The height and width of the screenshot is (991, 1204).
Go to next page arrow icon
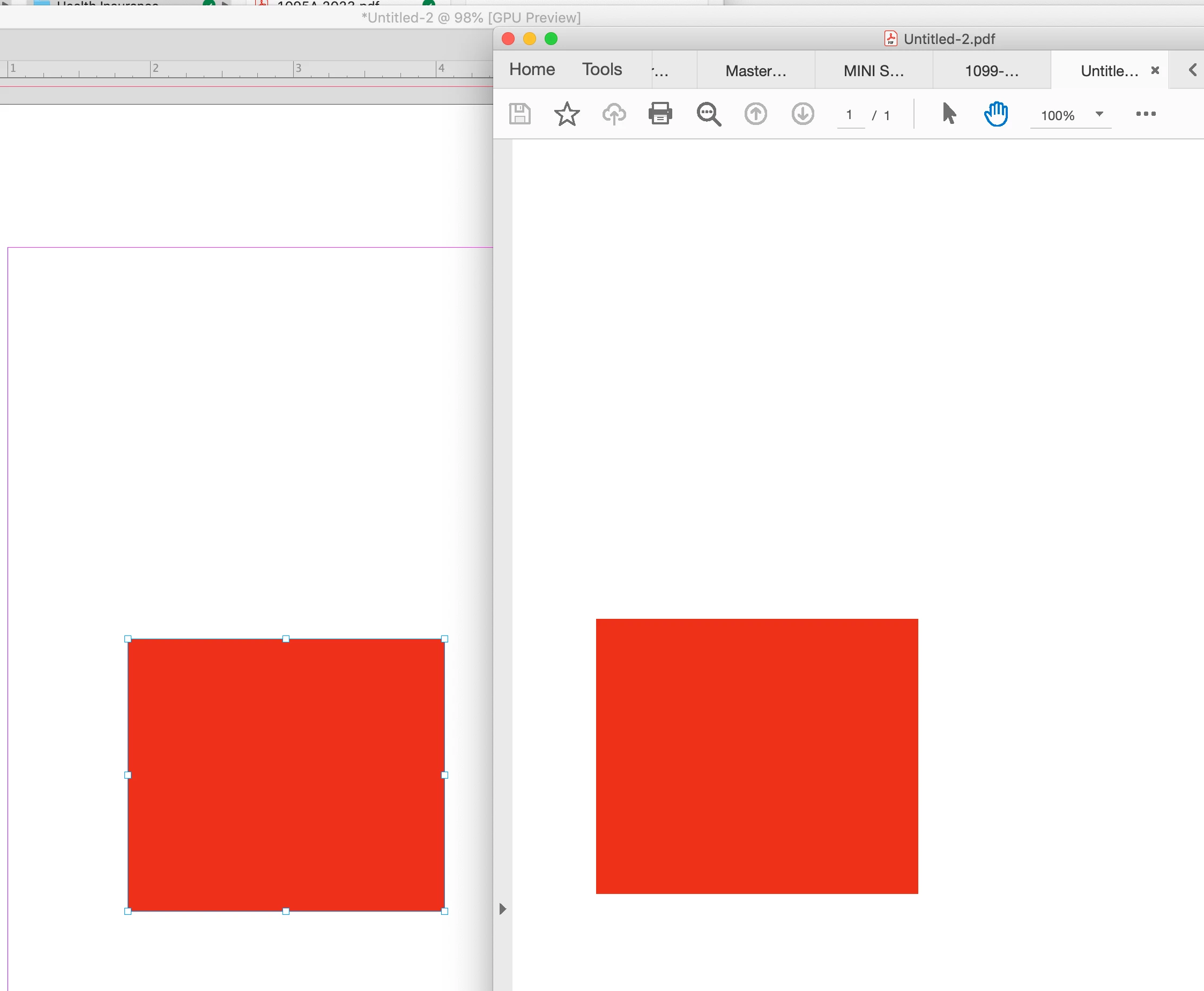[802, 114]
